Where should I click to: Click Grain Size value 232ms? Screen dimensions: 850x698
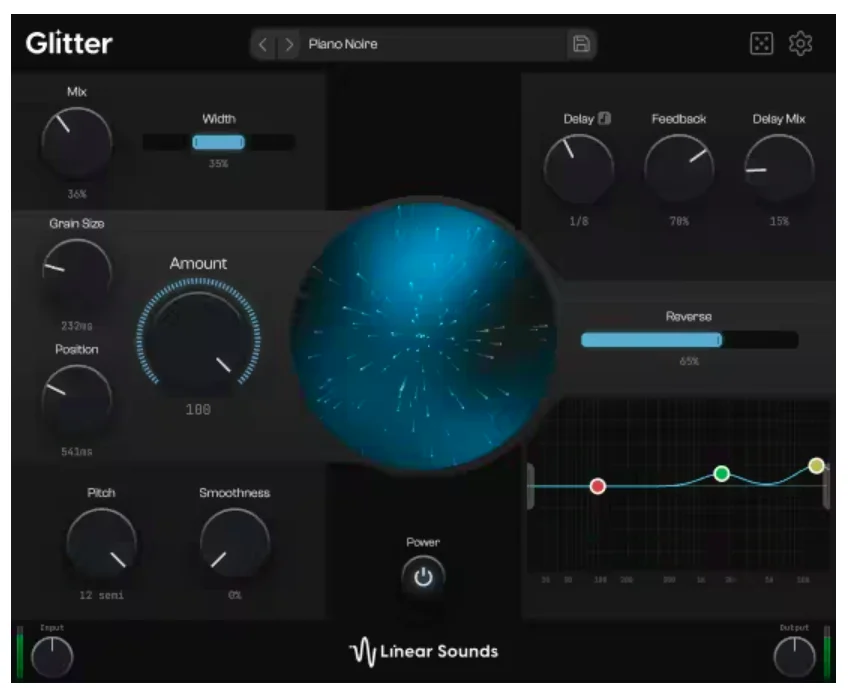(77, 326)
